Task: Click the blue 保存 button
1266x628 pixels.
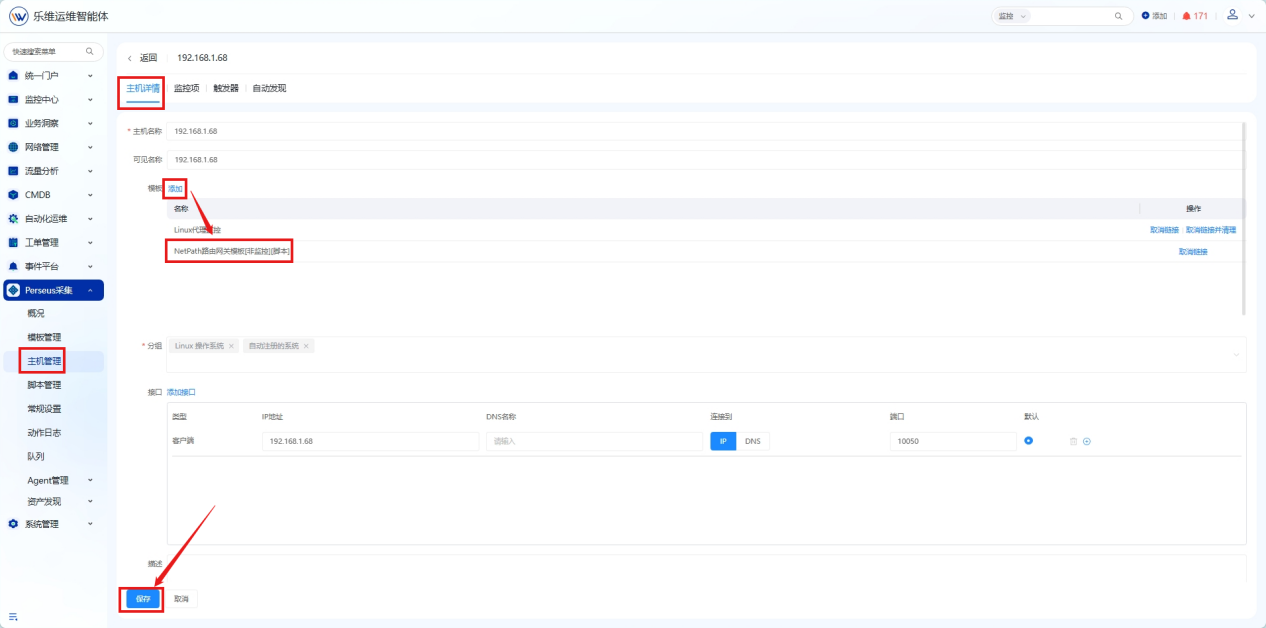Action: pyautogui.click(x=143, y=598)
